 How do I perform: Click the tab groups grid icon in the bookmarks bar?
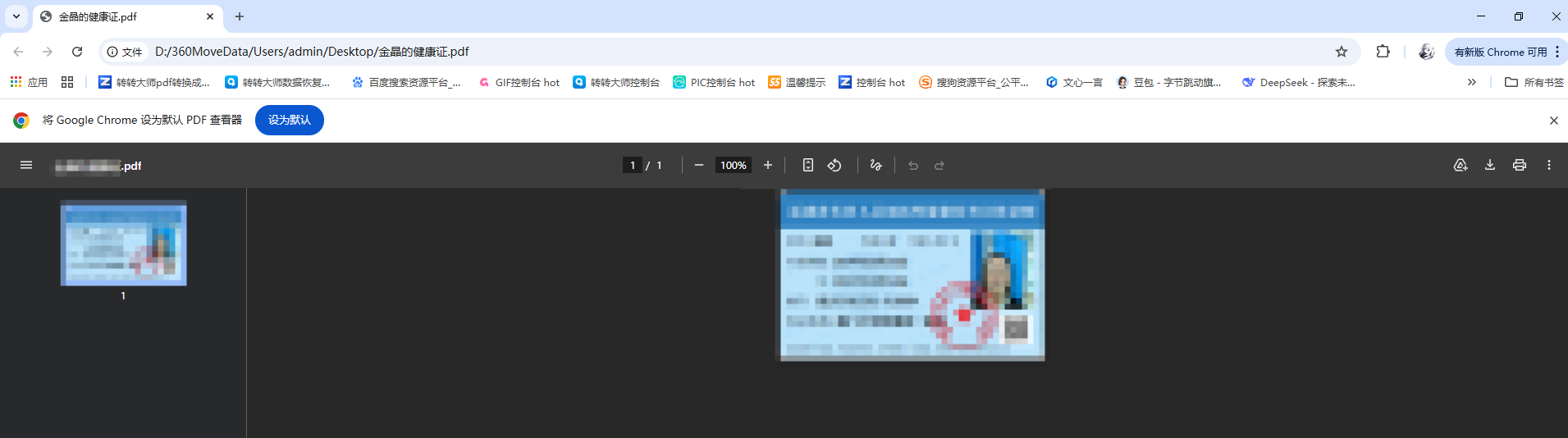(x=67, y=82)
